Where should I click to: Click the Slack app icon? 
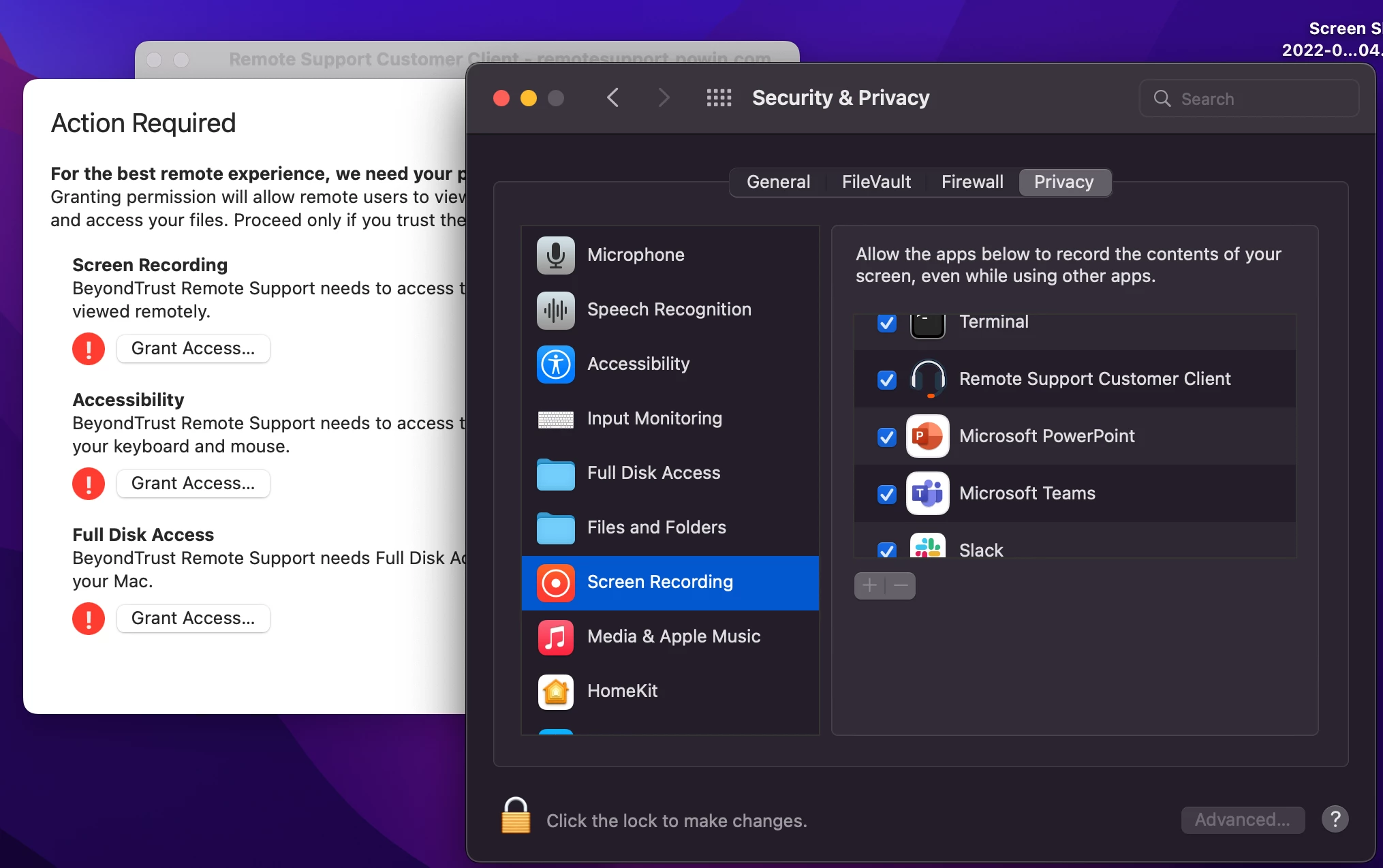pos(927,546)
